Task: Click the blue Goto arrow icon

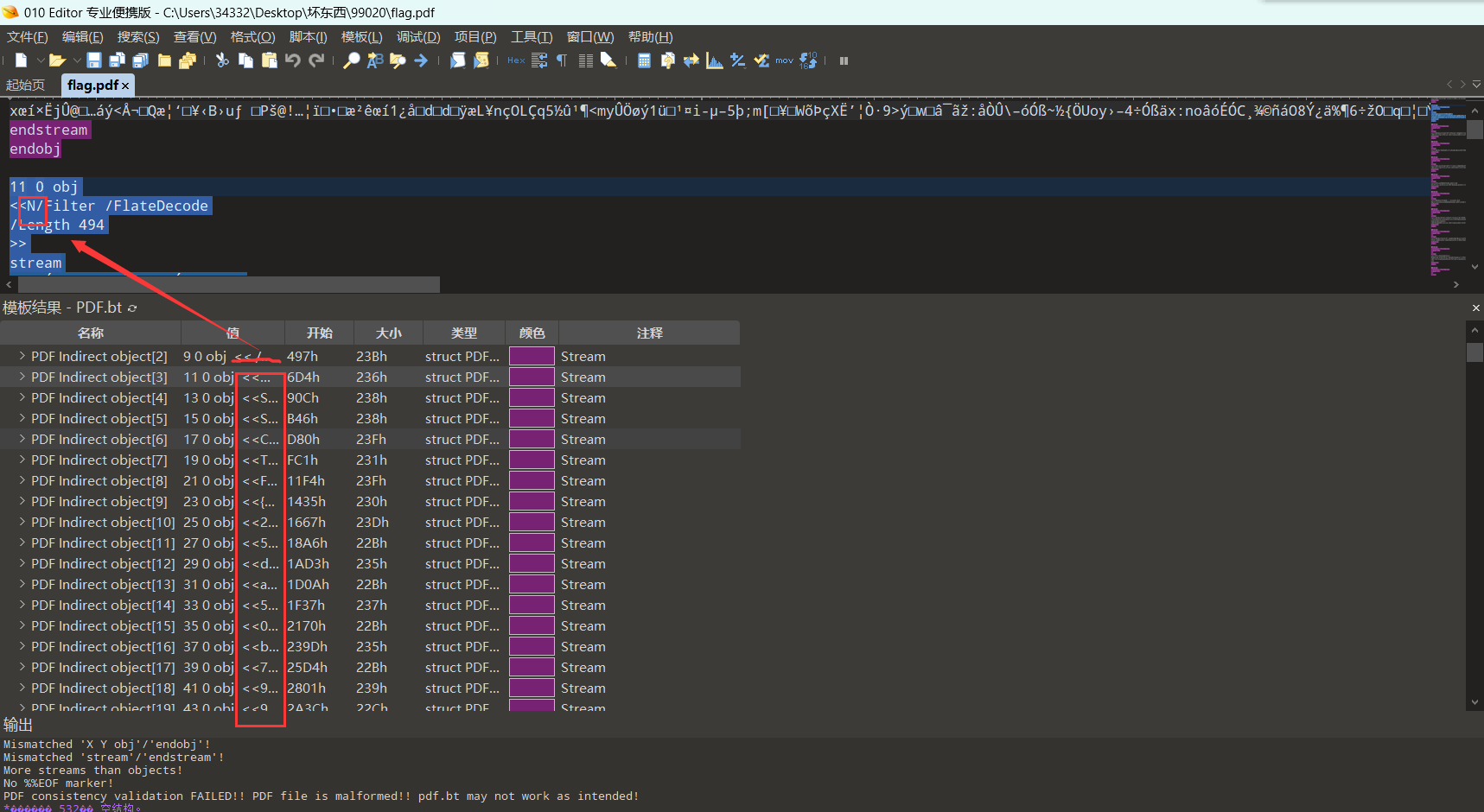Action: click(x=421, y=60)
